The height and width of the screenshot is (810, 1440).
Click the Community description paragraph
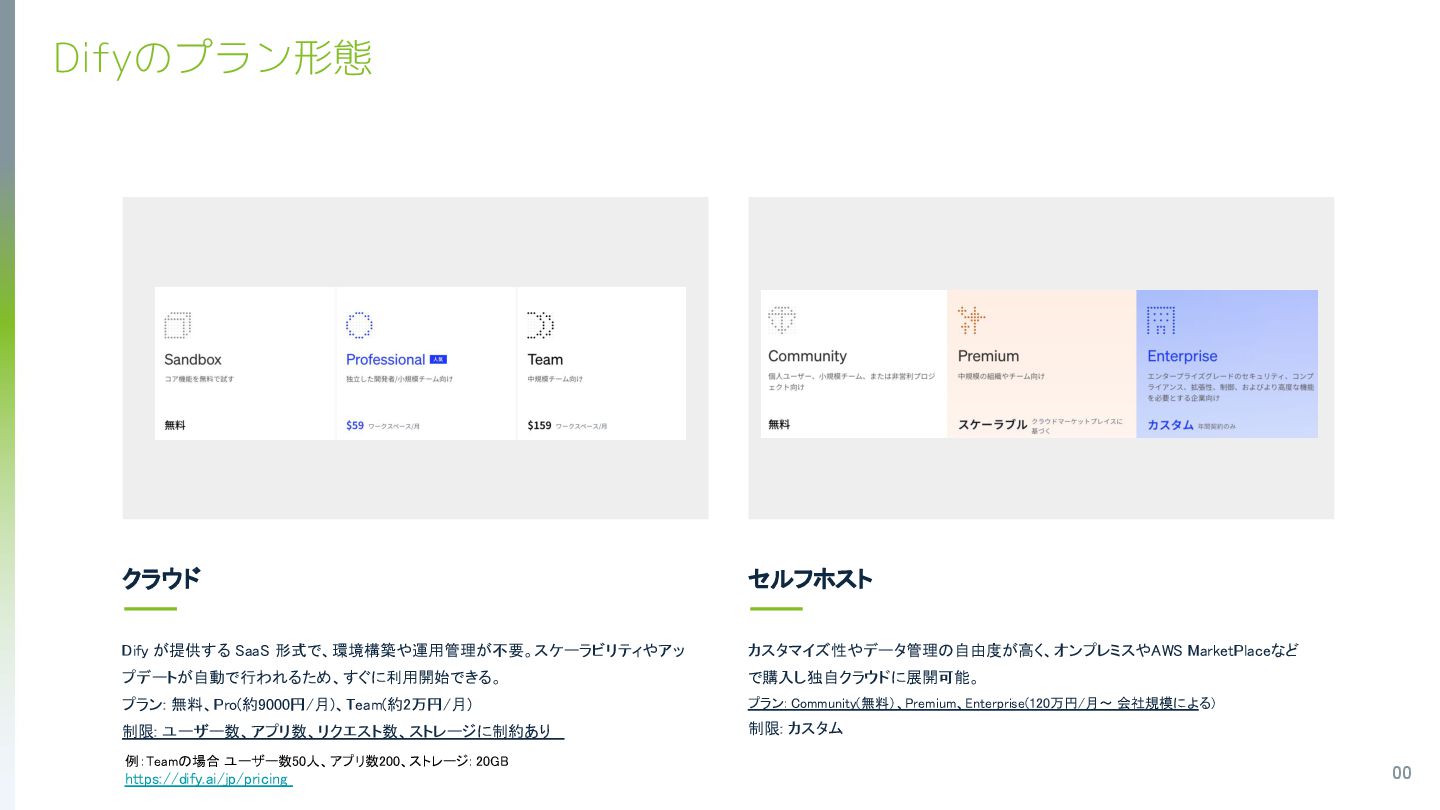point(852,381)
